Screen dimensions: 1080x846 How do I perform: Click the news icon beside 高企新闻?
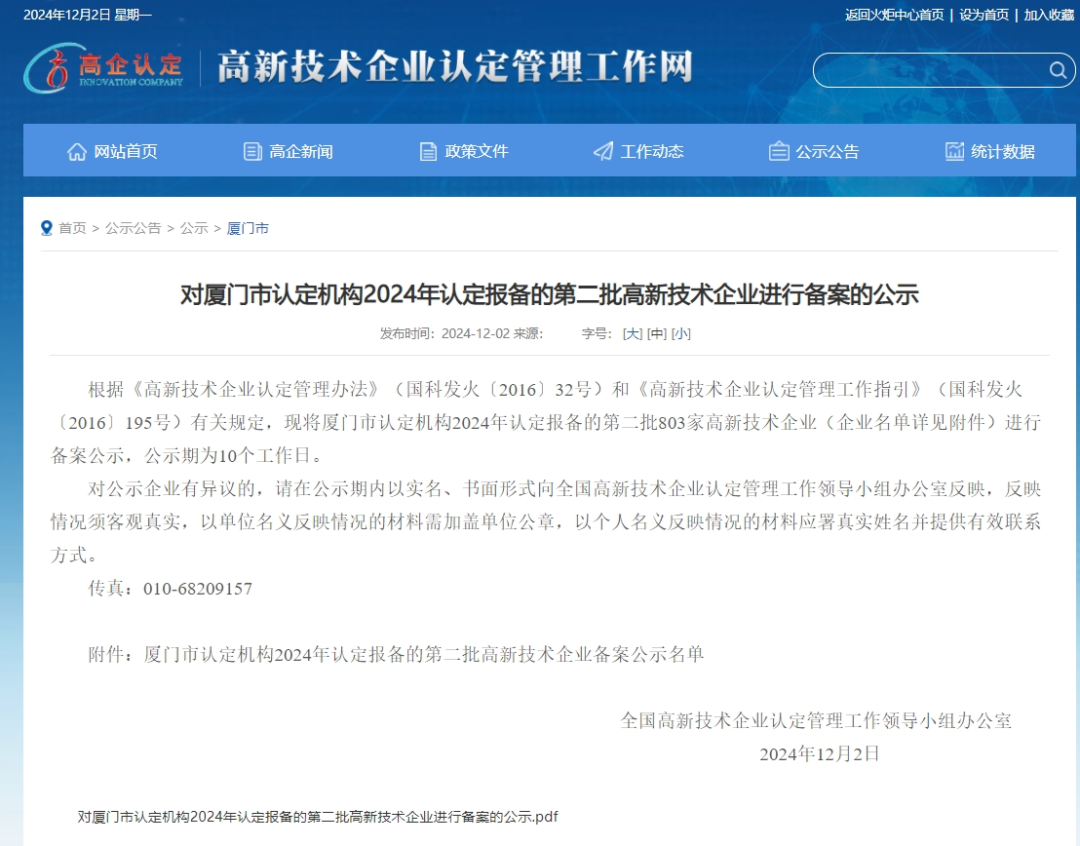(253, 152)
